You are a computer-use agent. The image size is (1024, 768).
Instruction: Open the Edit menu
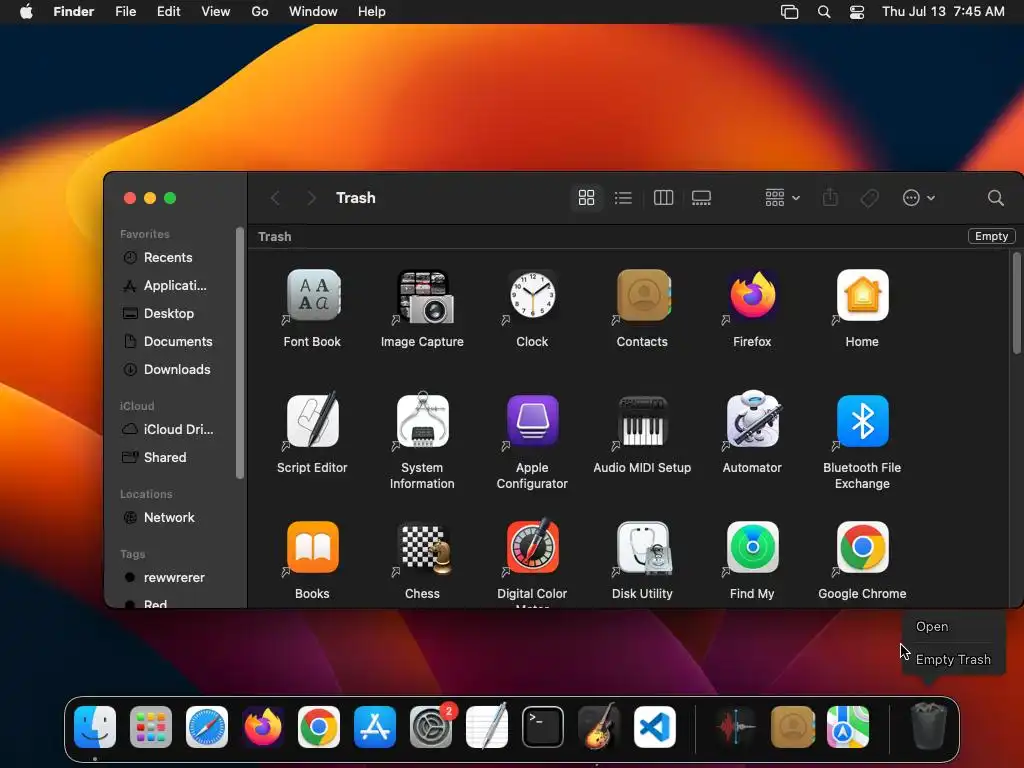(168, 12)
